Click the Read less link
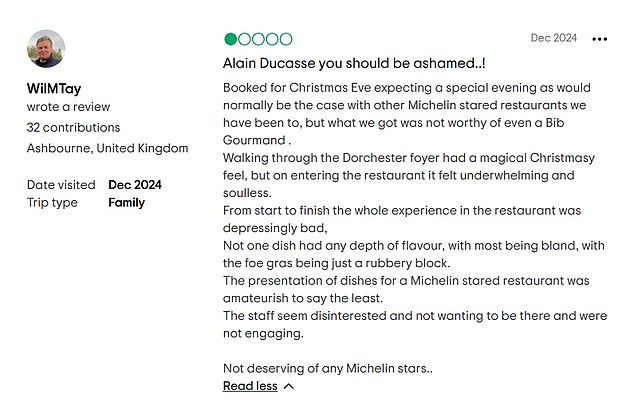The width and height of the screenshot is (634, 402). point(250,386)
